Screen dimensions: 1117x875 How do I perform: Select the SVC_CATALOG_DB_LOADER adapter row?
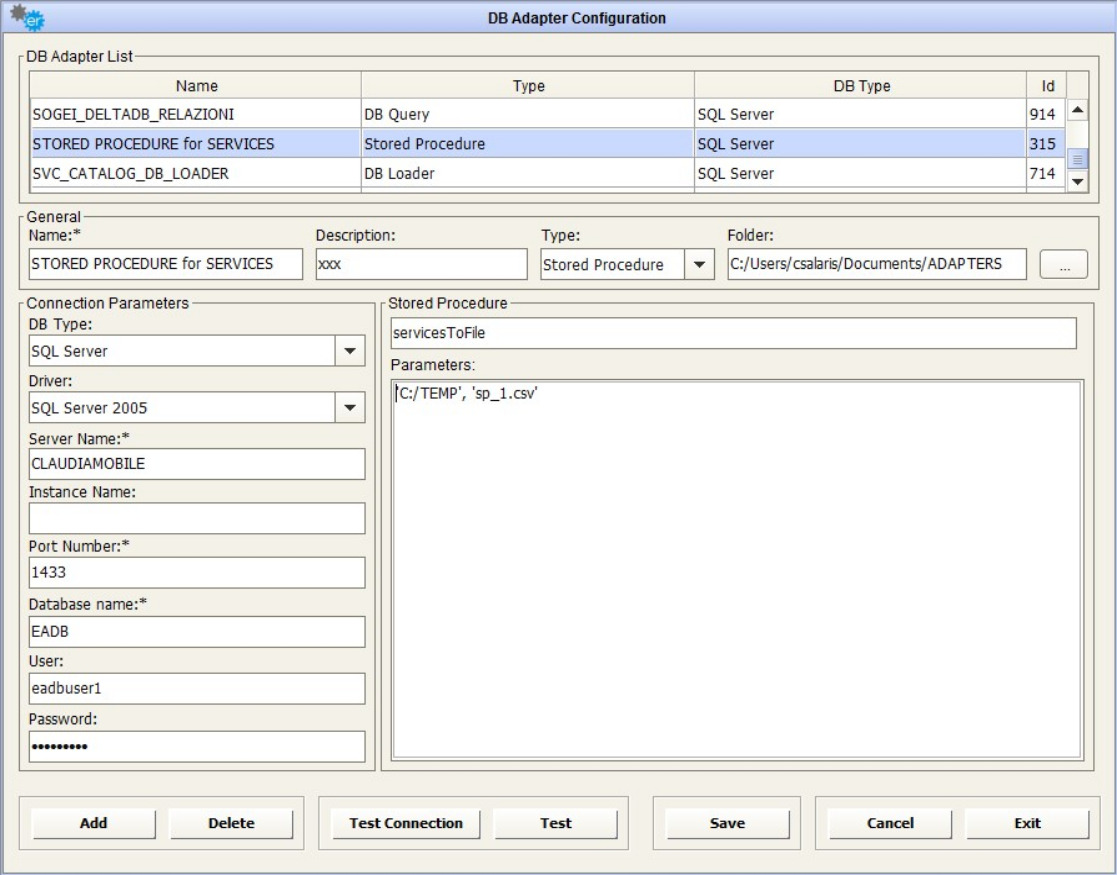pos(195,173)
